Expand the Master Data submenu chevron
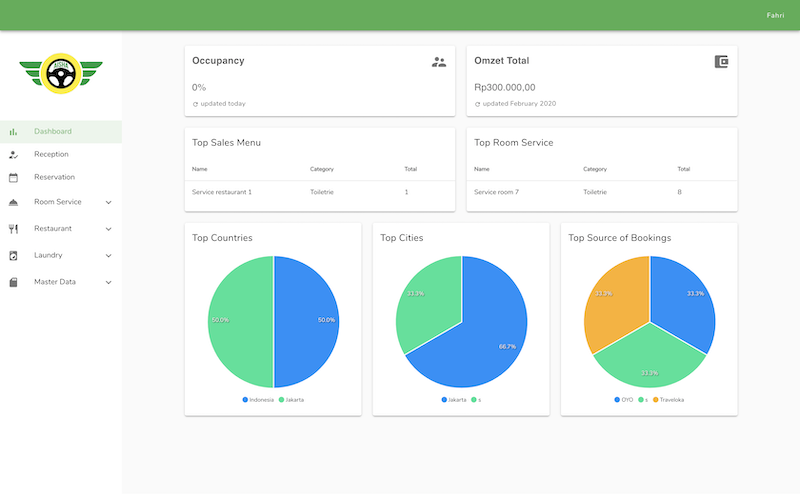800x500 pixels. tap(108, 282)
